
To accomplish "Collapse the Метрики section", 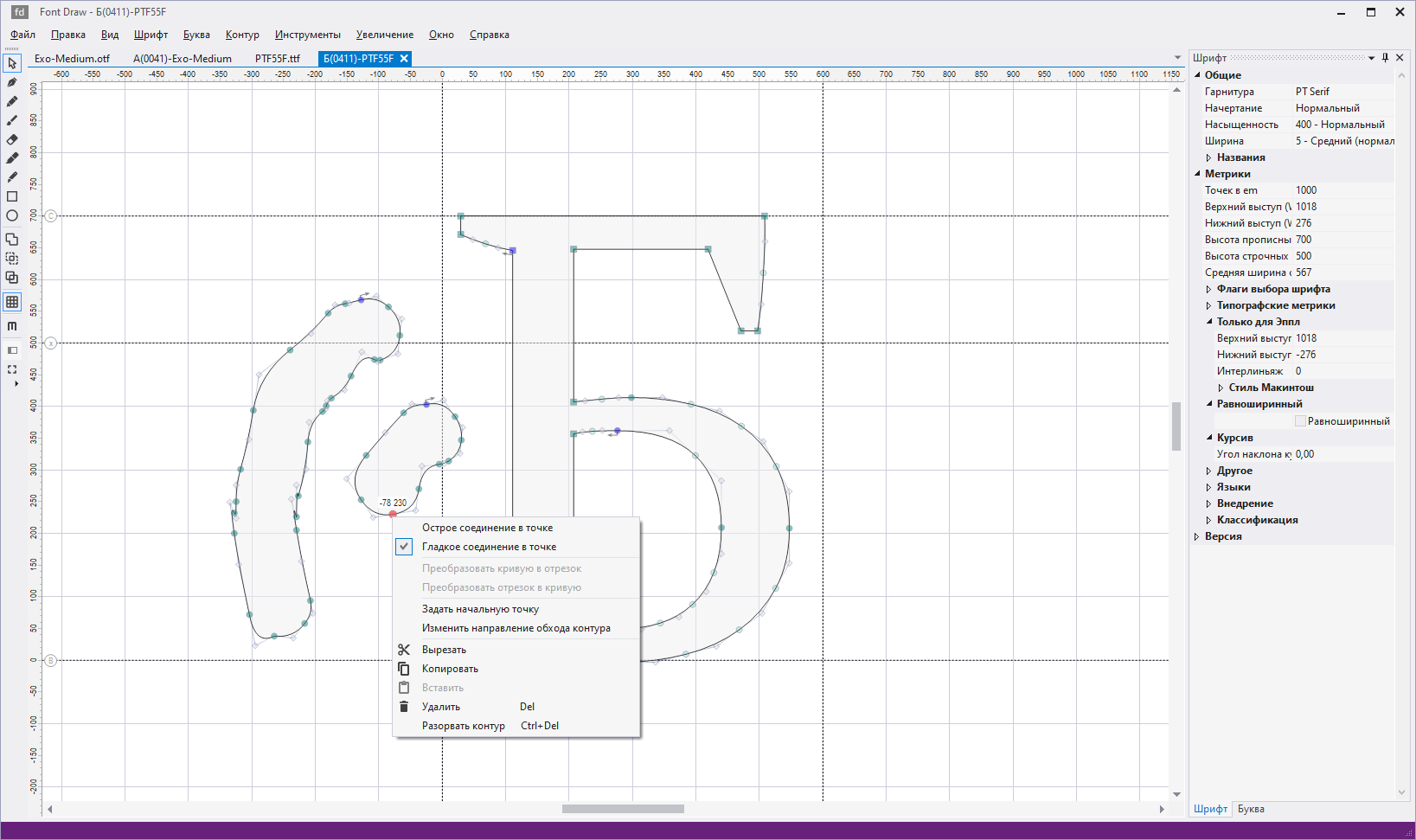I will (x=1198, y=174).
